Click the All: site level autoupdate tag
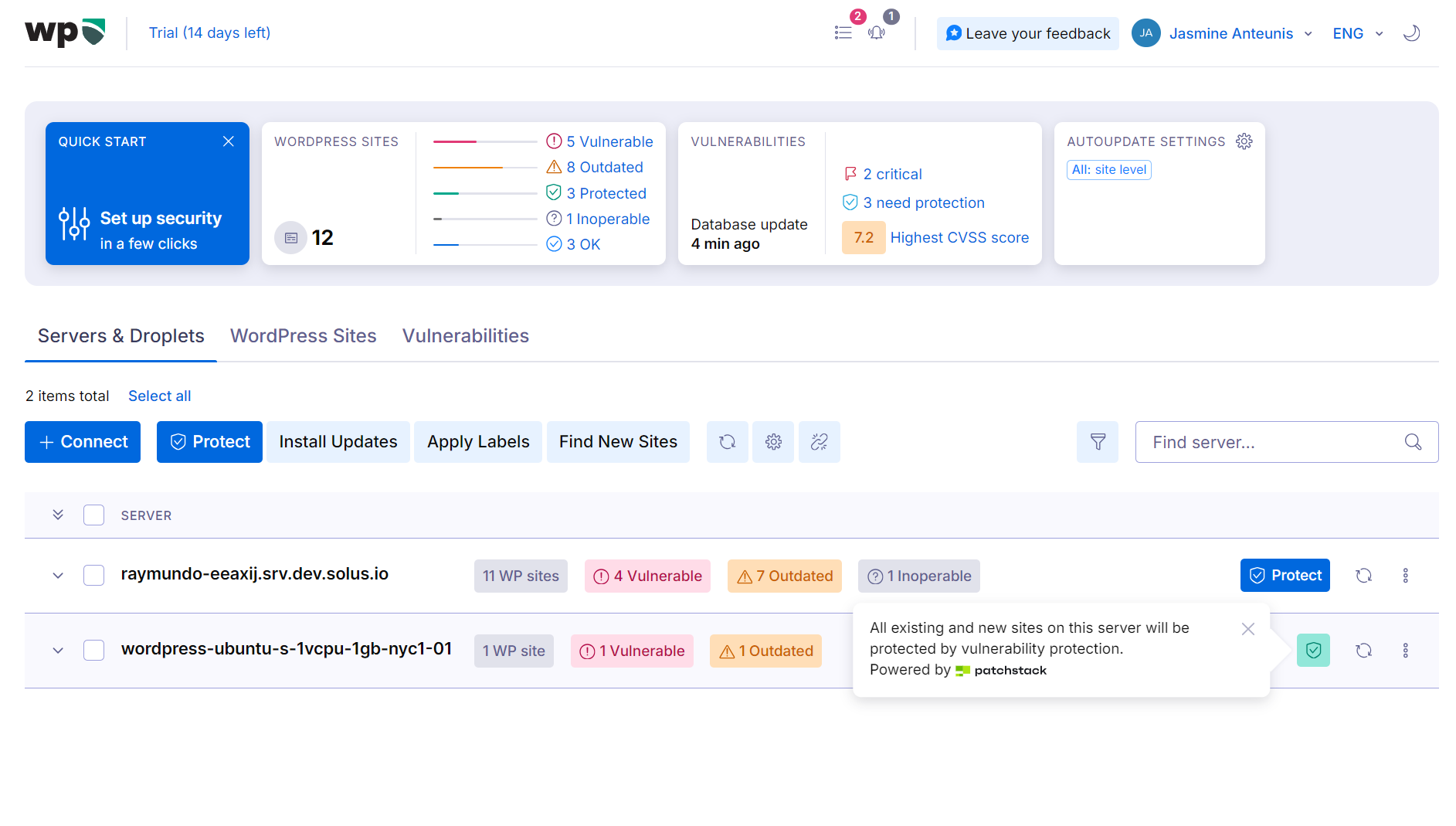 1109,170
